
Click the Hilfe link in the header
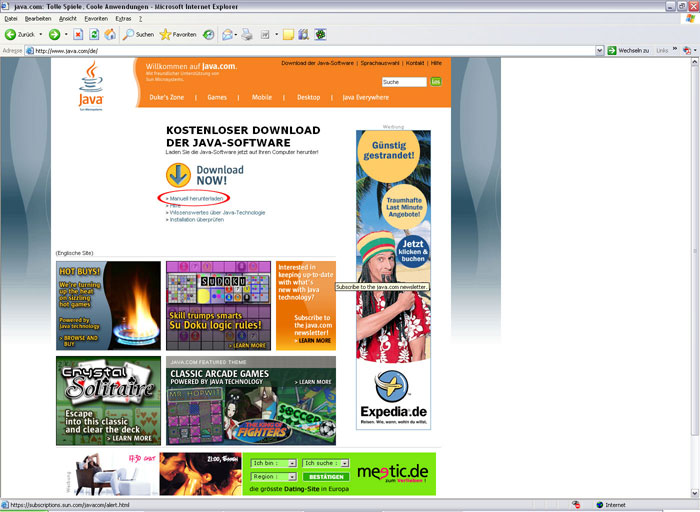coord(436,63)
